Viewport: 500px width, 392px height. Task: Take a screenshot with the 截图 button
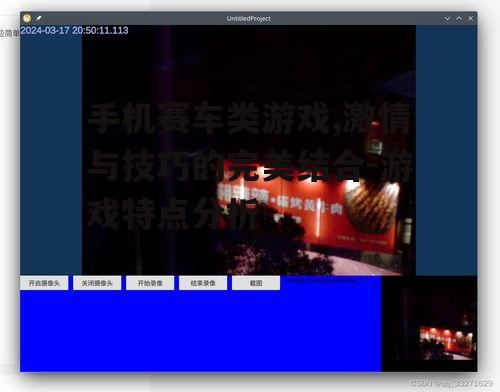[256, 283]
